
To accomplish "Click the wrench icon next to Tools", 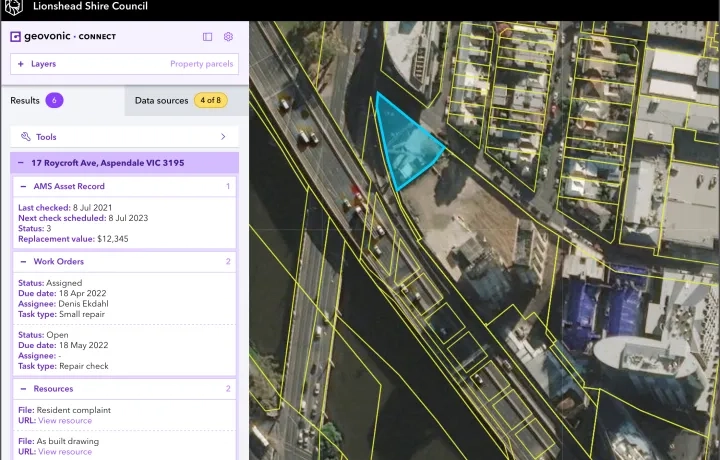I will coord(26,136).
